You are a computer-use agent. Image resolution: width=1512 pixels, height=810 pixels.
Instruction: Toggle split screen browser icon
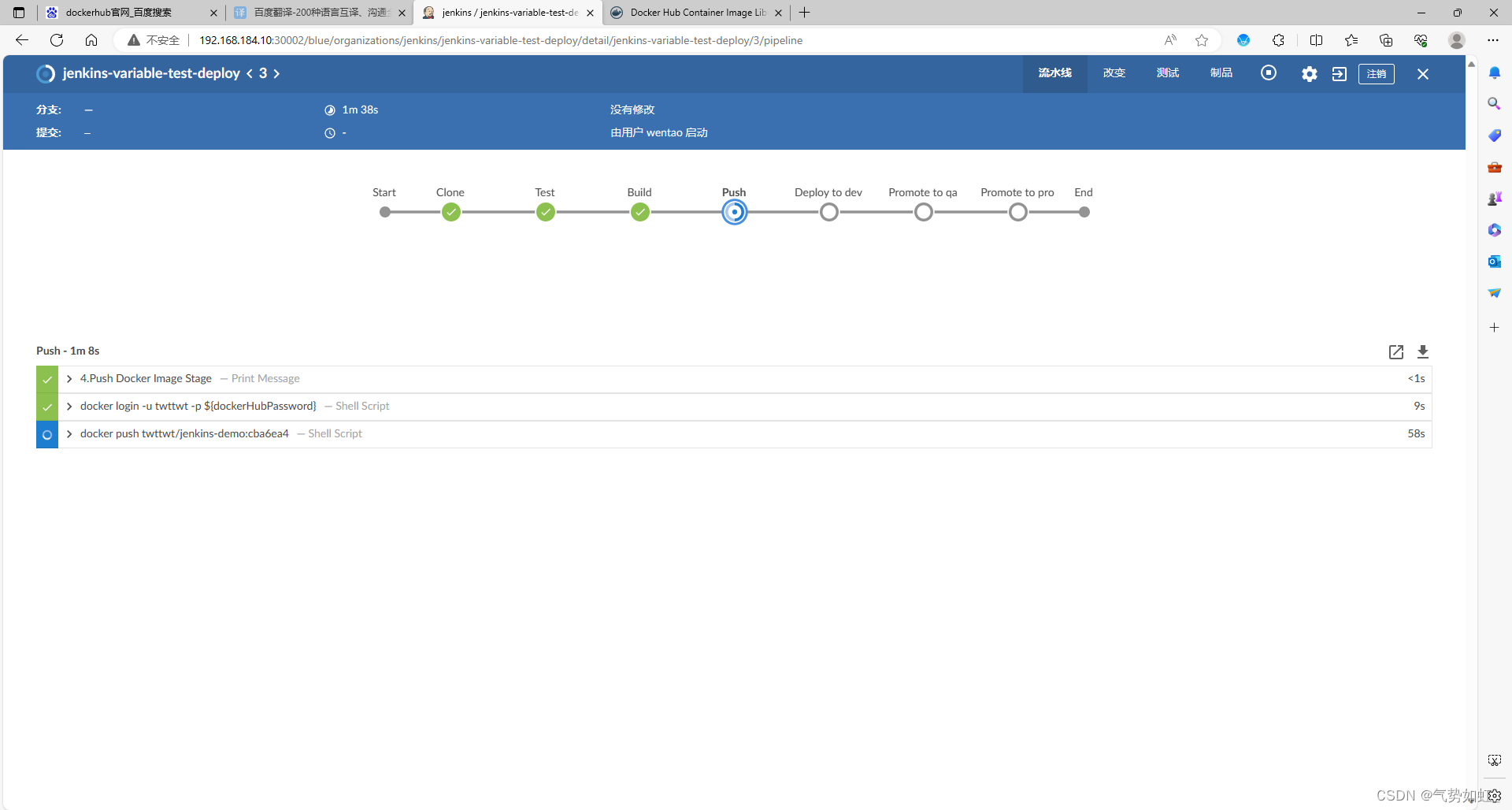[1316, 40]
